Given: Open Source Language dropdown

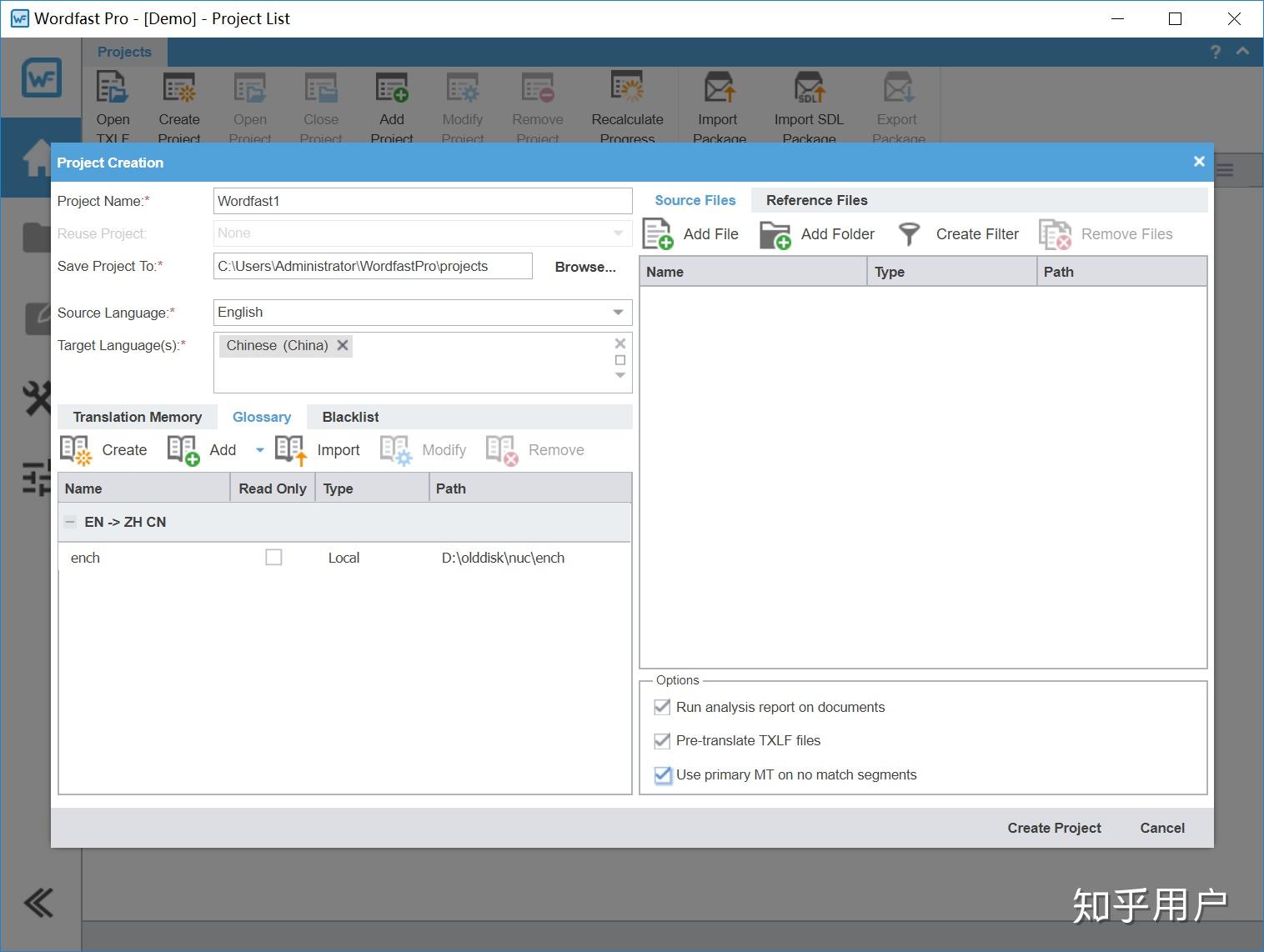Looking at the screenshot, I should (618, 313).
